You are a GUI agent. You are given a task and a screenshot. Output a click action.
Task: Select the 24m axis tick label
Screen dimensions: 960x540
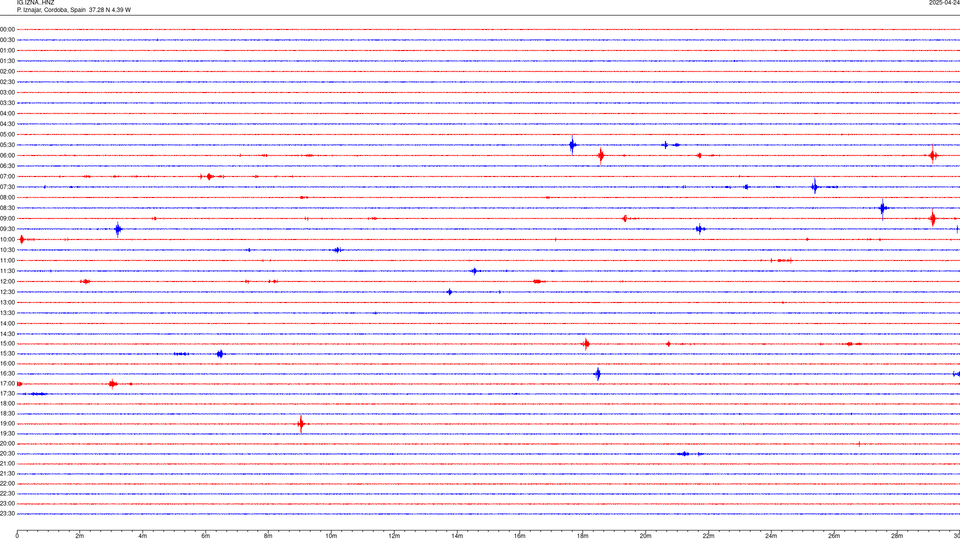[771, 536]
